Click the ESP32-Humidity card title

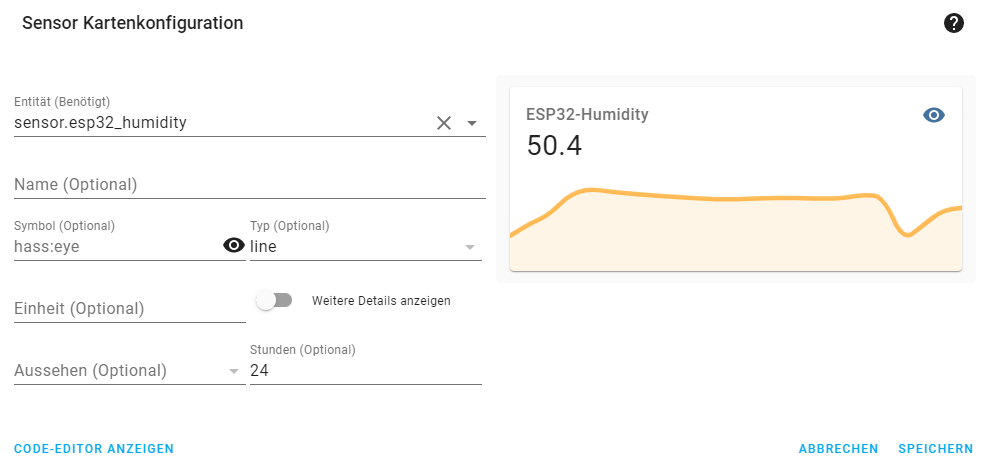point(587,115)
